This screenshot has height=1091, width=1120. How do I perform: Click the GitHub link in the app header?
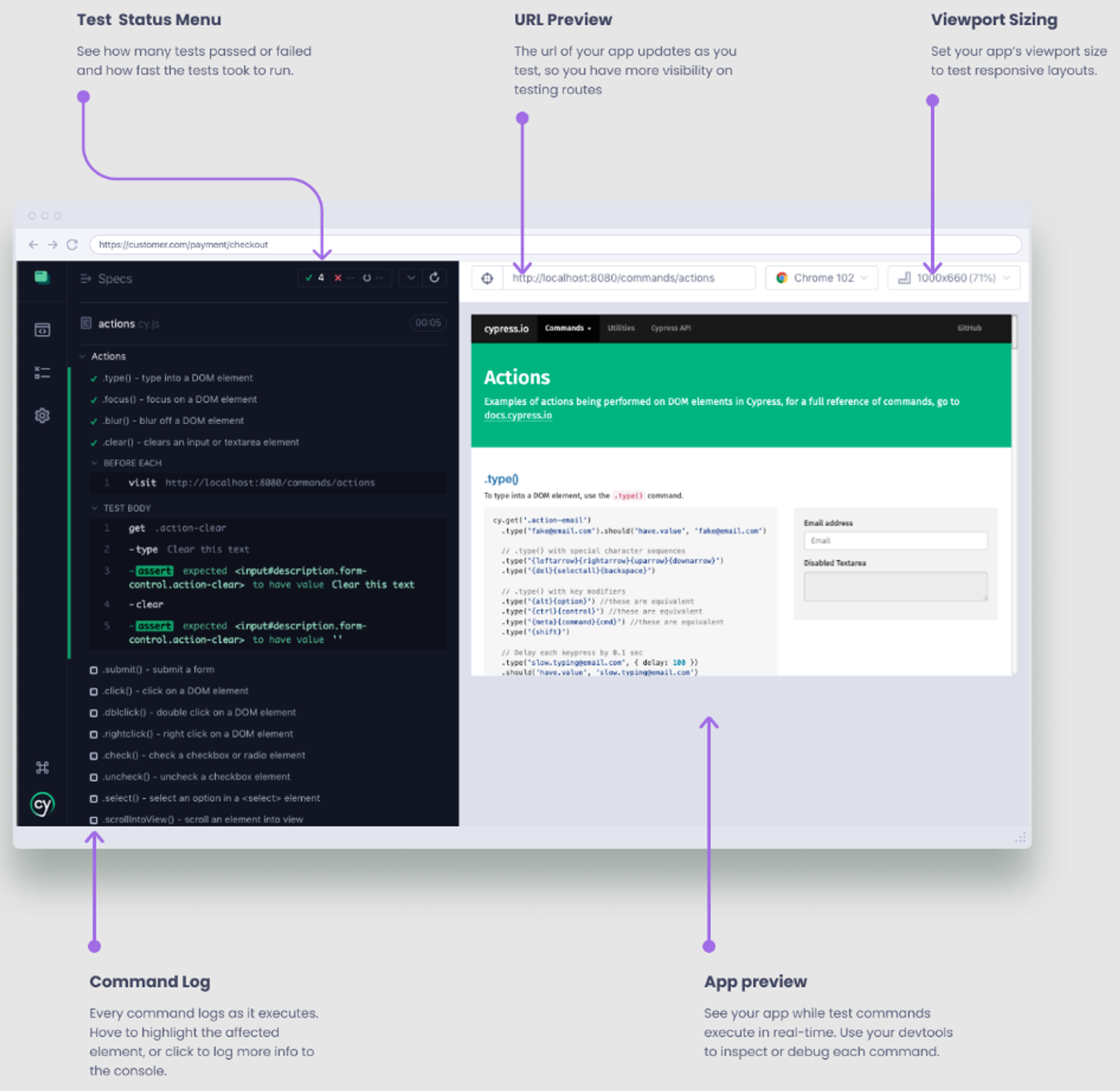(x=969, y=328)
